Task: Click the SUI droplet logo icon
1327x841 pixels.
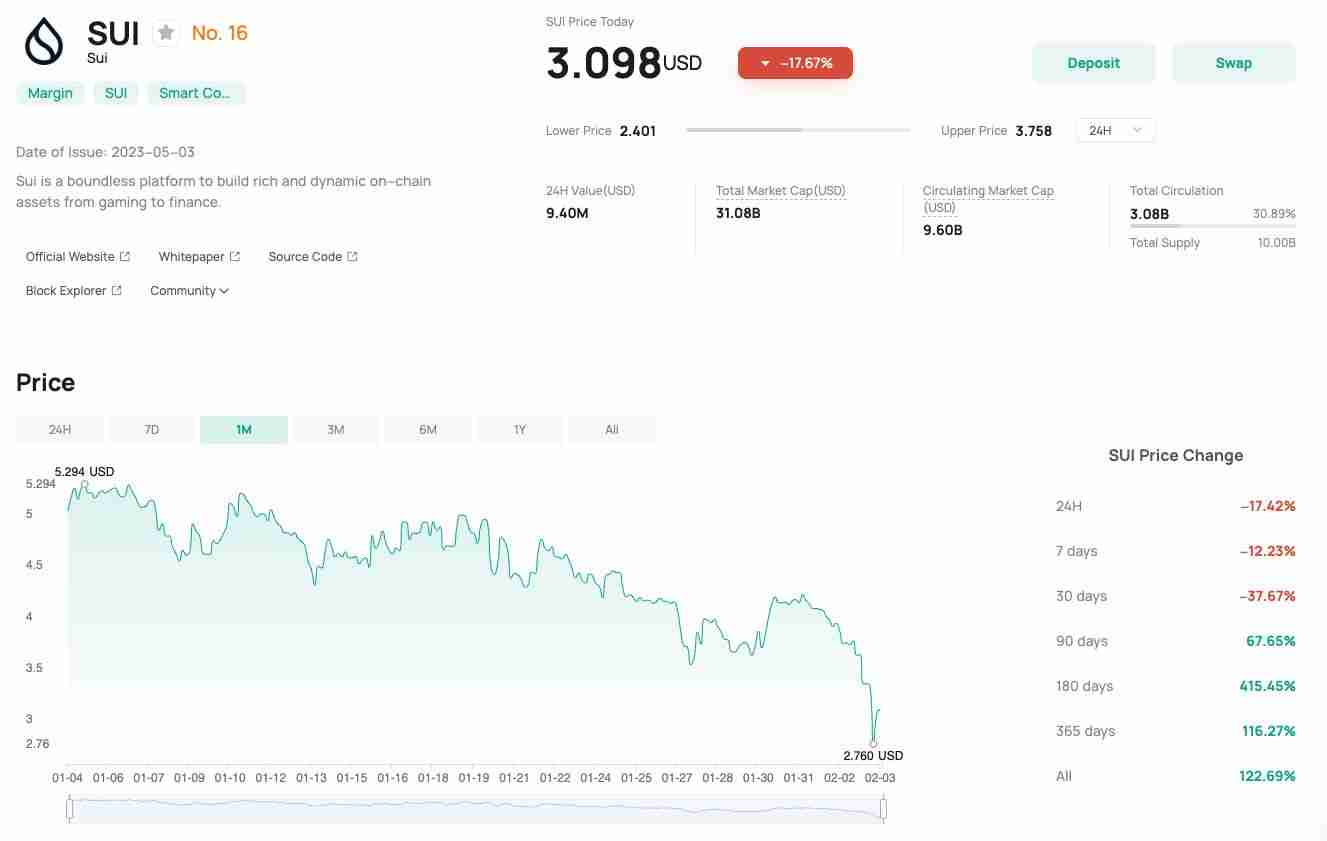Action: pyautogui.click(x=44, y=41)
